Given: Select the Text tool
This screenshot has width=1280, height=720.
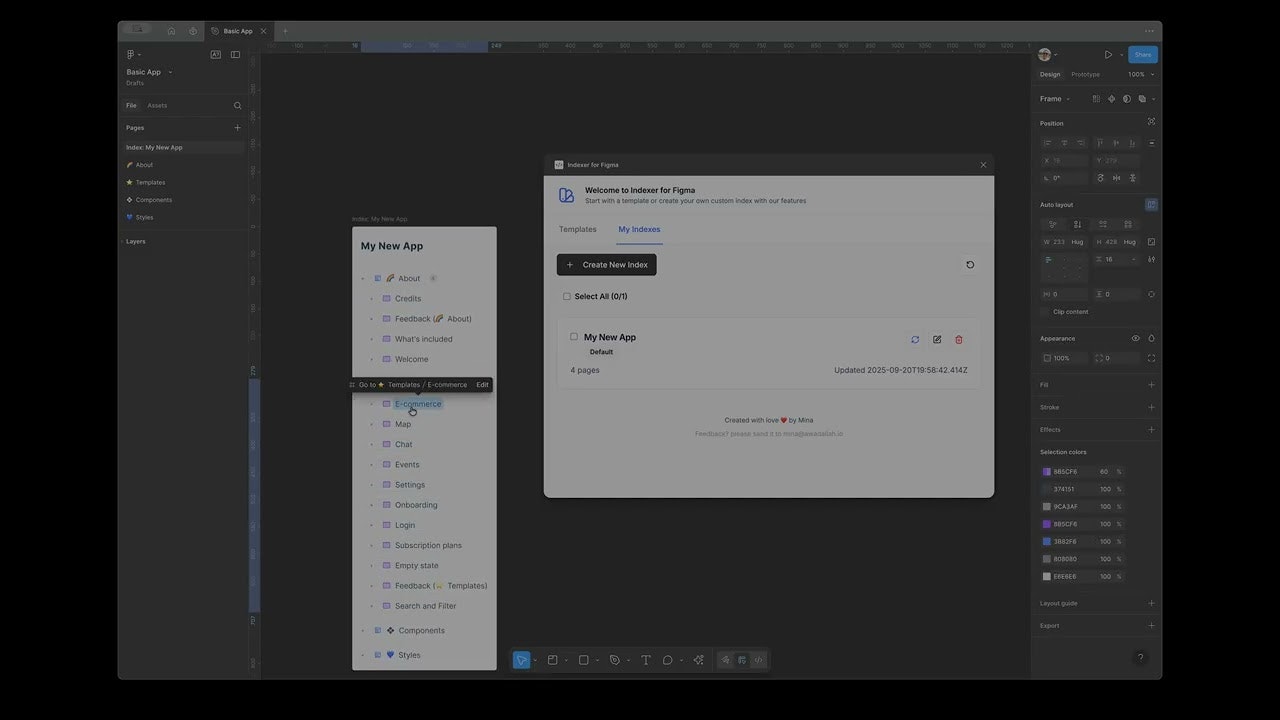Looking at the screenshot, I should 645,659.
